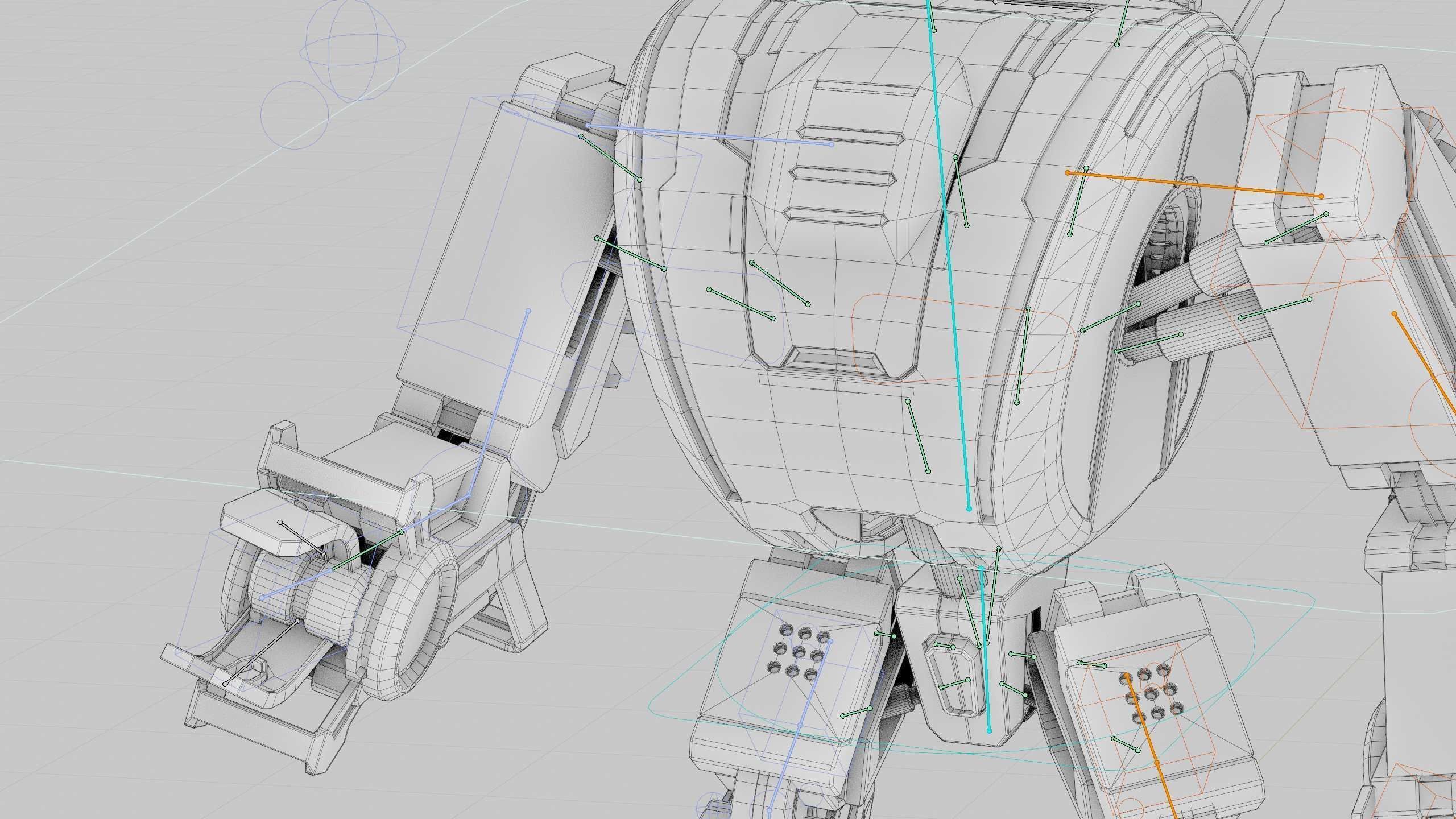Select the small blue circle control below sphere
Viewport: 1456px width, 819px height.
click(x=295, y=115)
